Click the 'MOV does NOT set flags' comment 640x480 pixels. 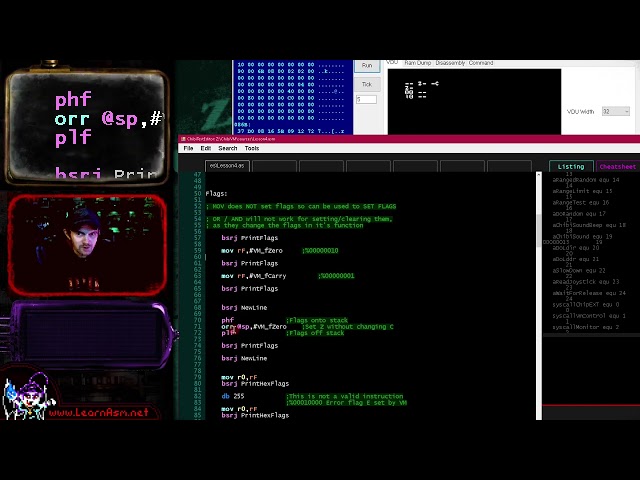coord(301,206)
